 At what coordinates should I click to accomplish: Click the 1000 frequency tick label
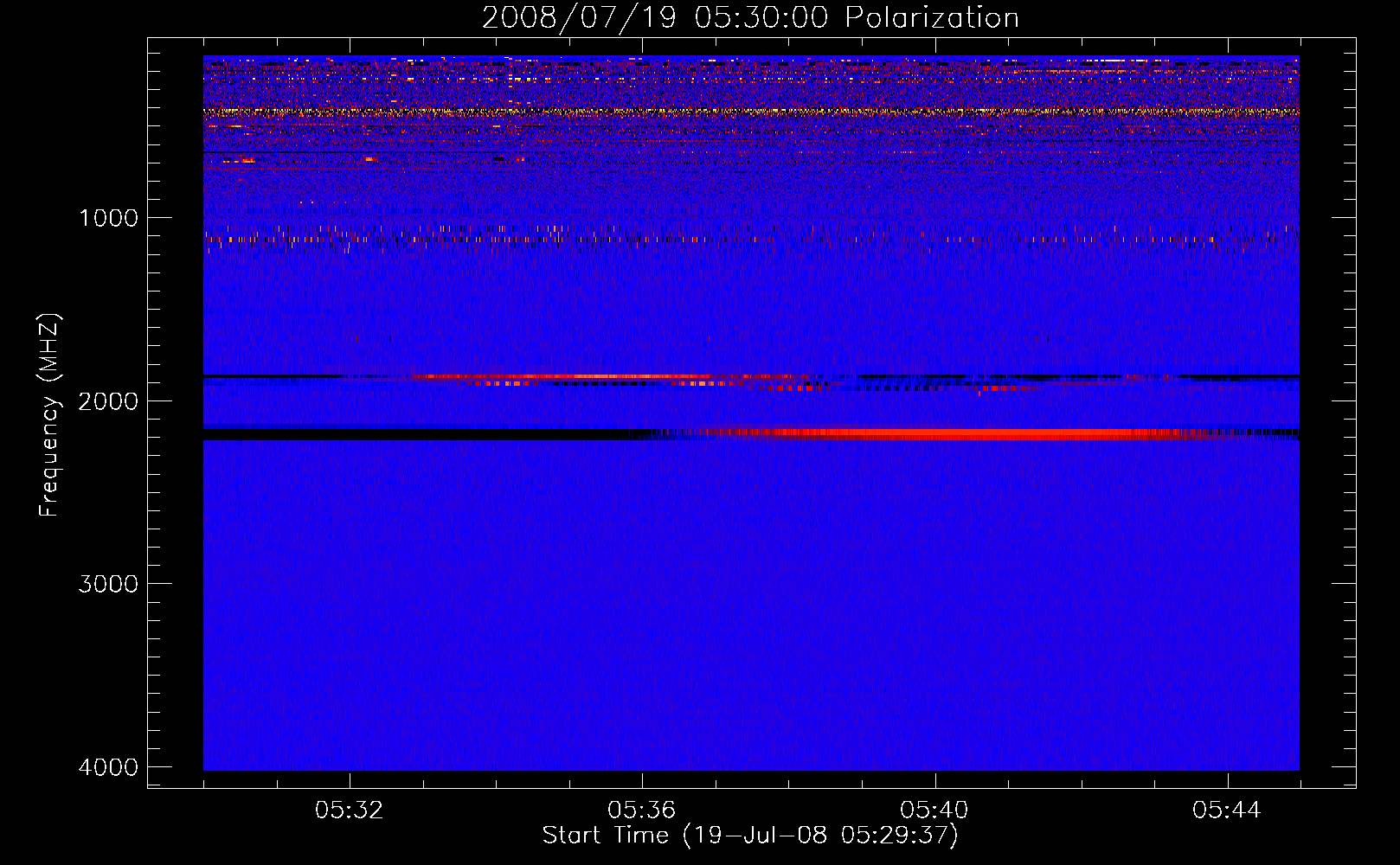click(x=108, y=217)
